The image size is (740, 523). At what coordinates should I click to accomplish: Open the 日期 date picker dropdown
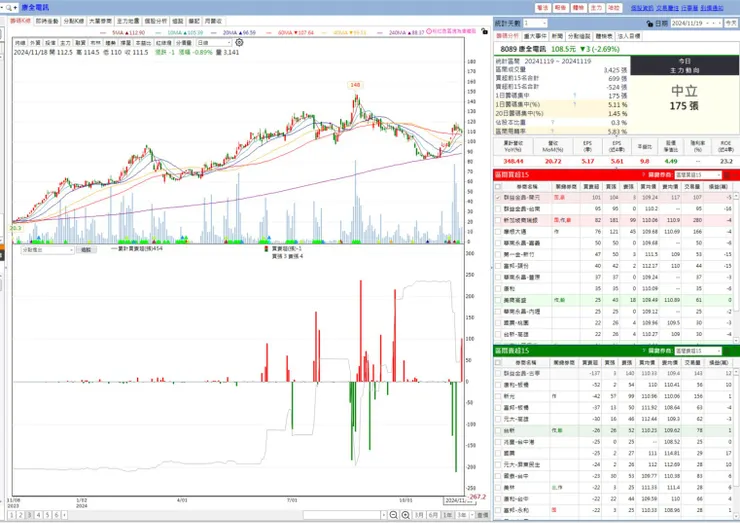click(708, 23)
